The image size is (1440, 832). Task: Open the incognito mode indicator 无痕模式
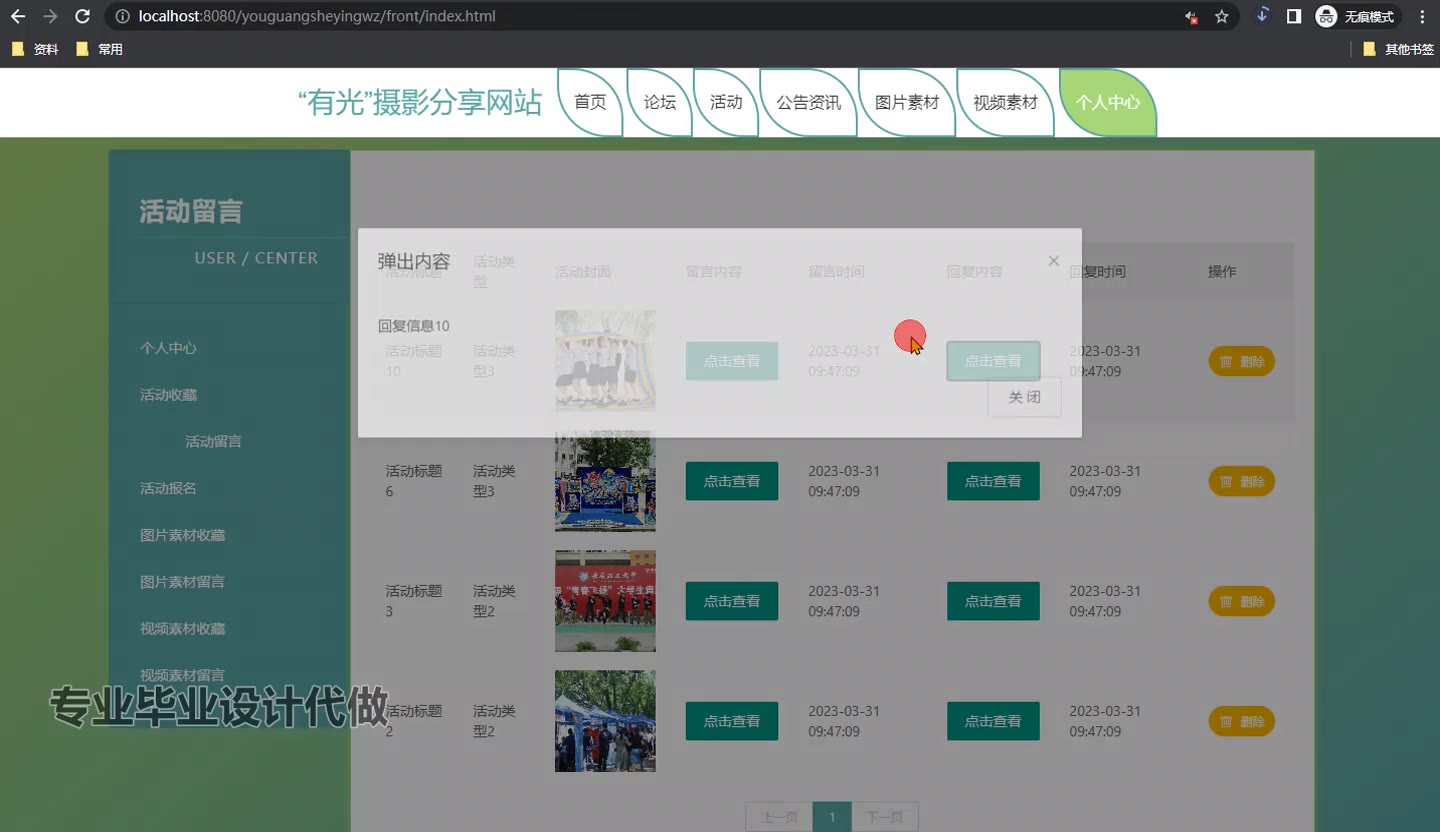(x=1356, y=16)
